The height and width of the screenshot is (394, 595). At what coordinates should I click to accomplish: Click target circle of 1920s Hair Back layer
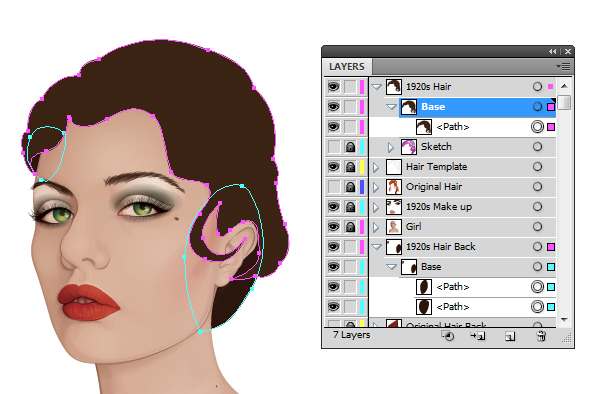(537, 247)
